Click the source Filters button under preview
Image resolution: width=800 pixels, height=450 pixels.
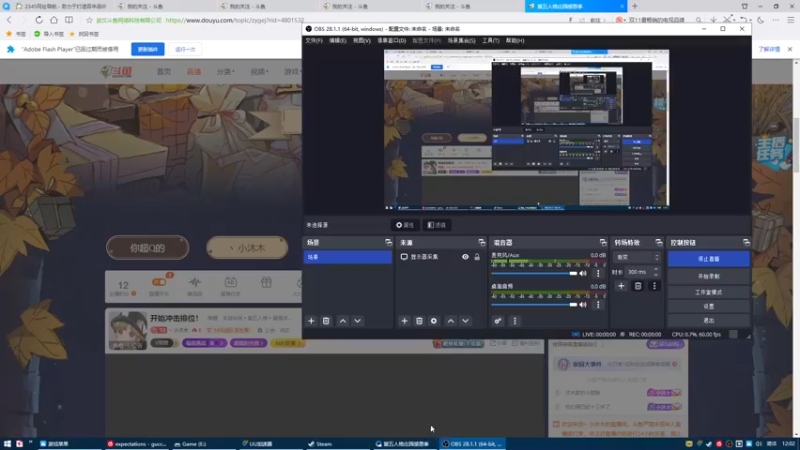pos(437,225)
